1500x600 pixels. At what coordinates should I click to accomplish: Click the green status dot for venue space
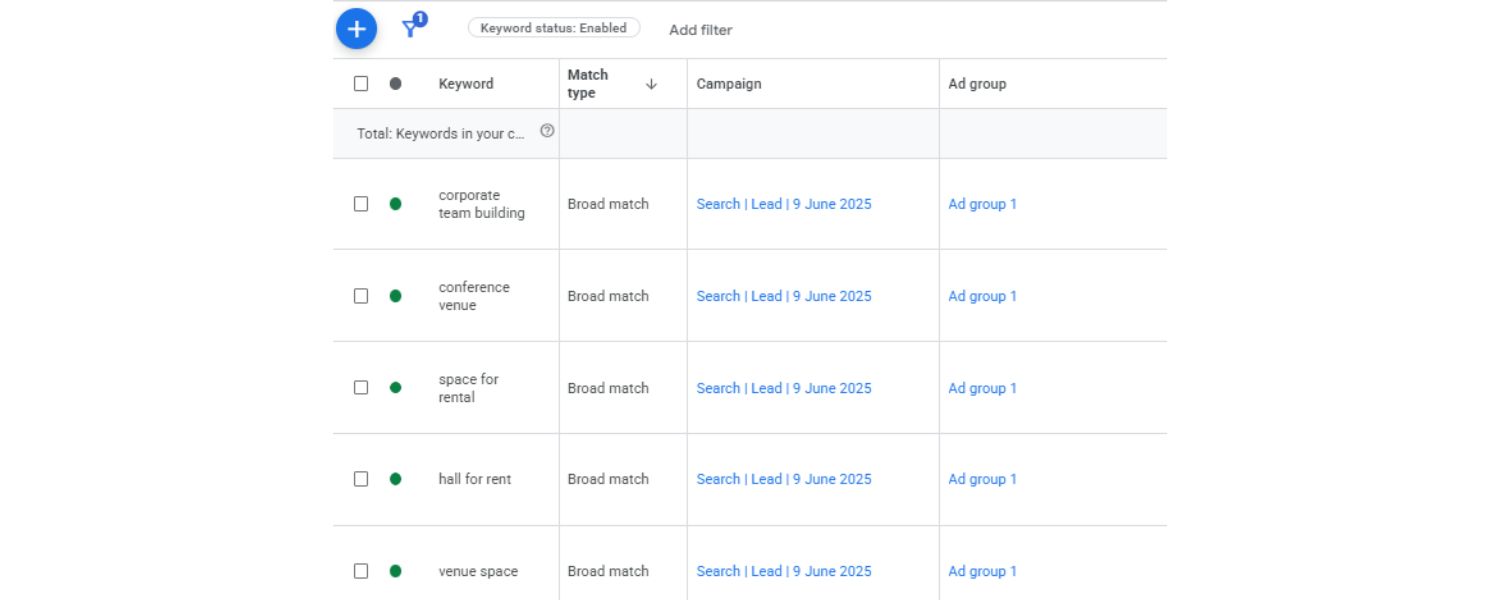(395, 571)
